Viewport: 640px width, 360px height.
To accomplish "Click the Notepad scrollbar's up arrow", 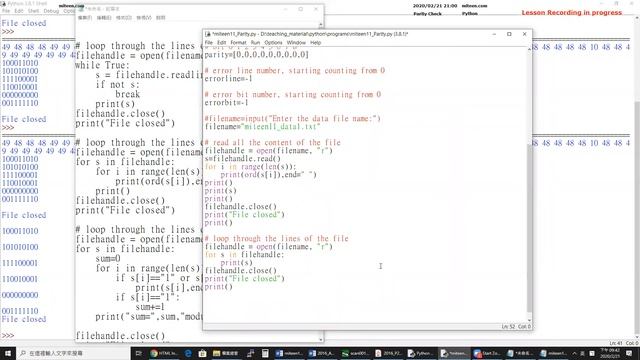I will point(321,25).
